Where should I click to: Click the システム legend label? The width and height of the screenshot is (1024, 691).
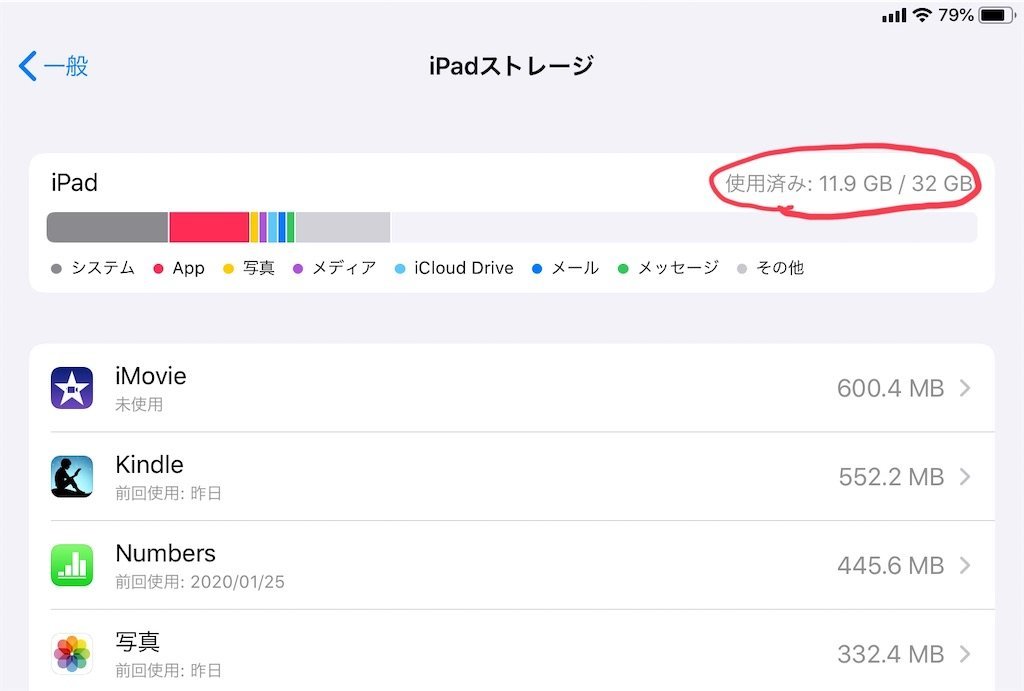[x=102, y=268]
